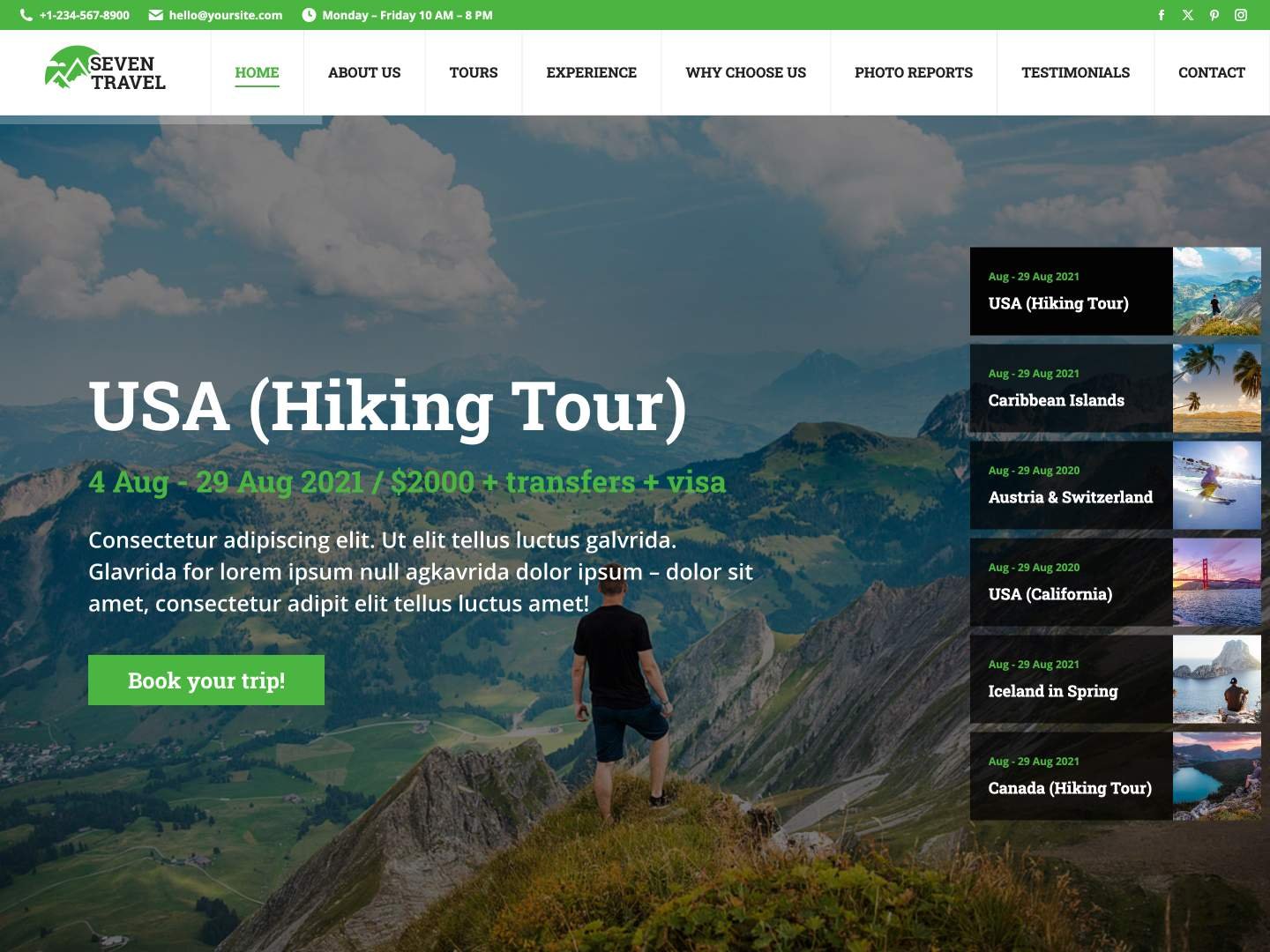The image size is (1270, 952).
Task: Open the Tours menu item
Action: (x=474, y=72)
